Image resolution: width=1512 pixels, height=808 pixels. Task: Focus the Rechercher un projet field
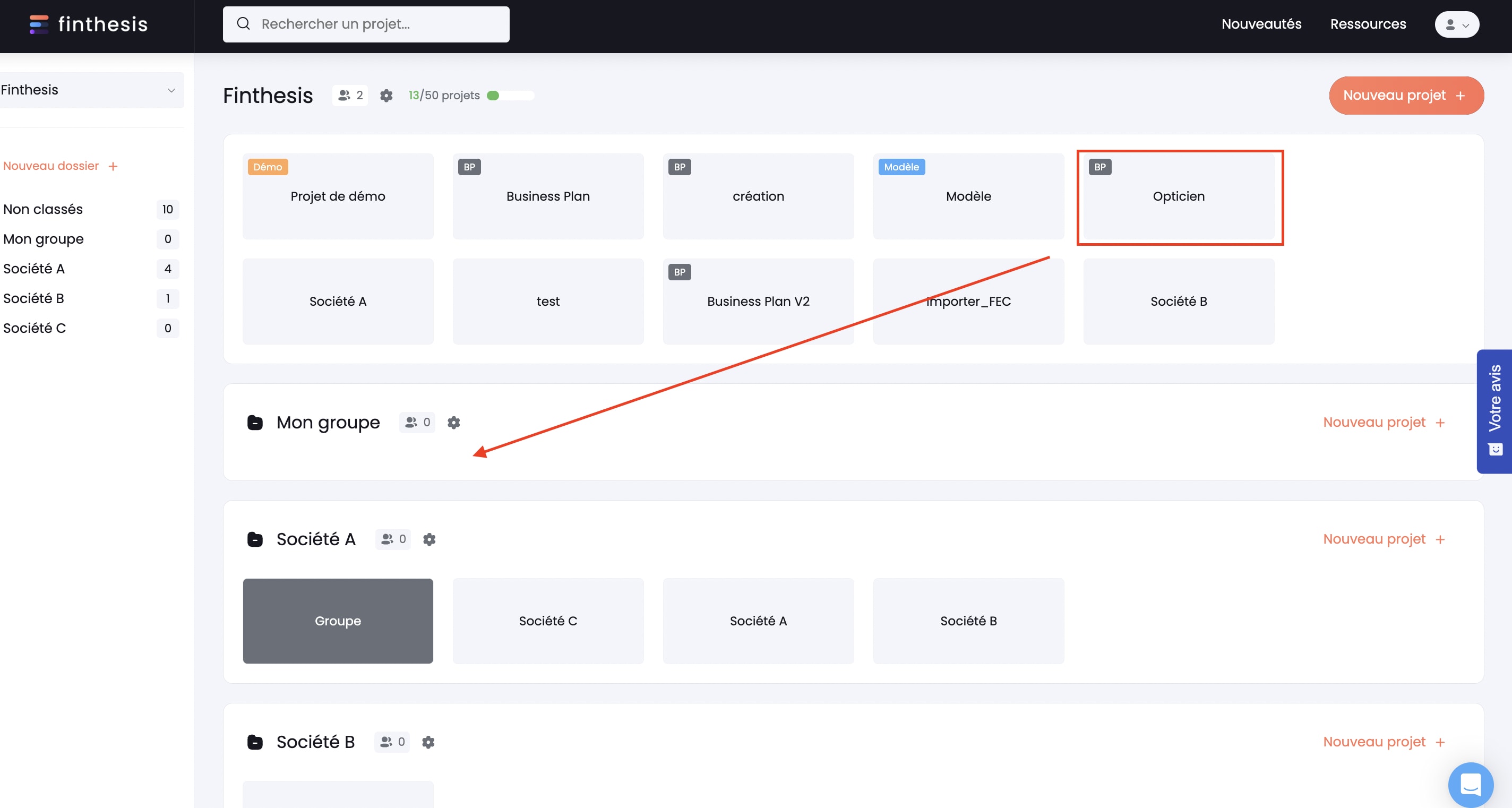(x=366, y=24)
